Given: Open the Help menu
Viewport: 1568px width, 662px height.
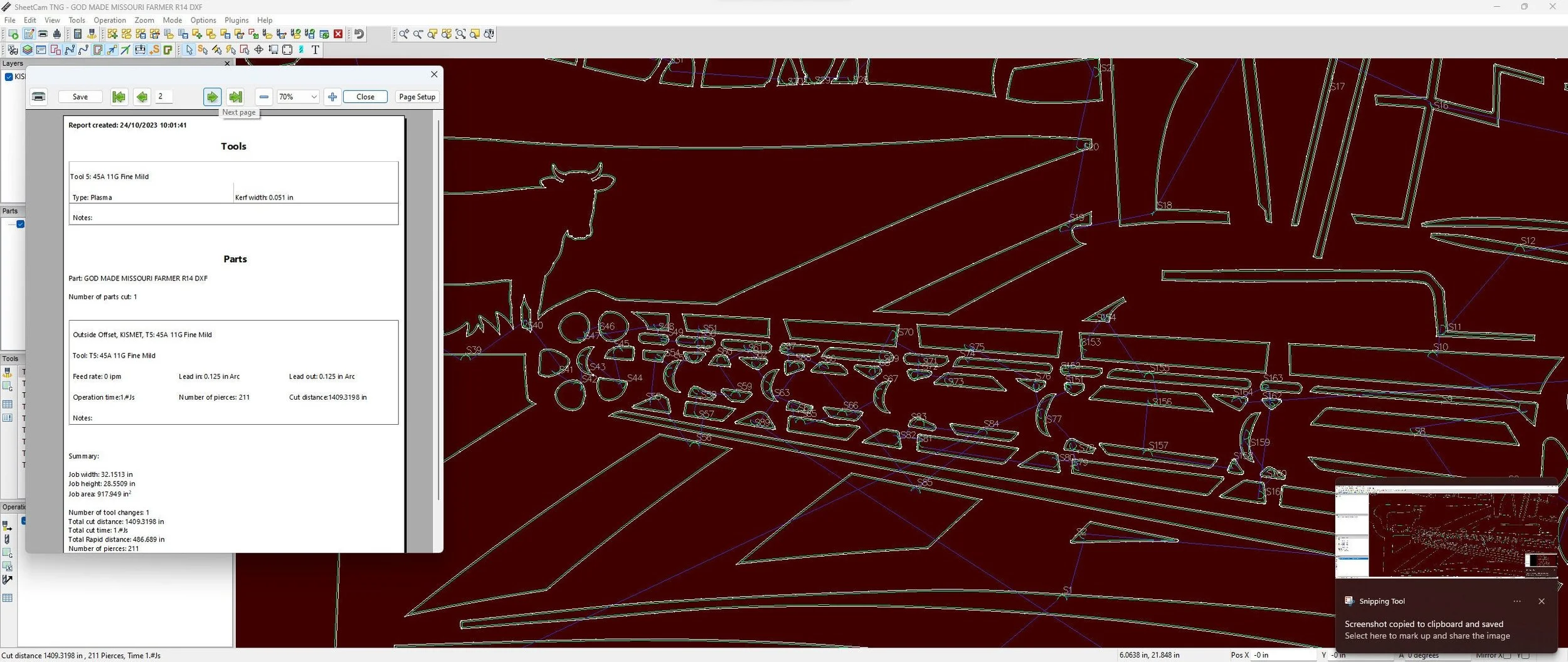Looking at the screenshot, I should pos(265,20).
